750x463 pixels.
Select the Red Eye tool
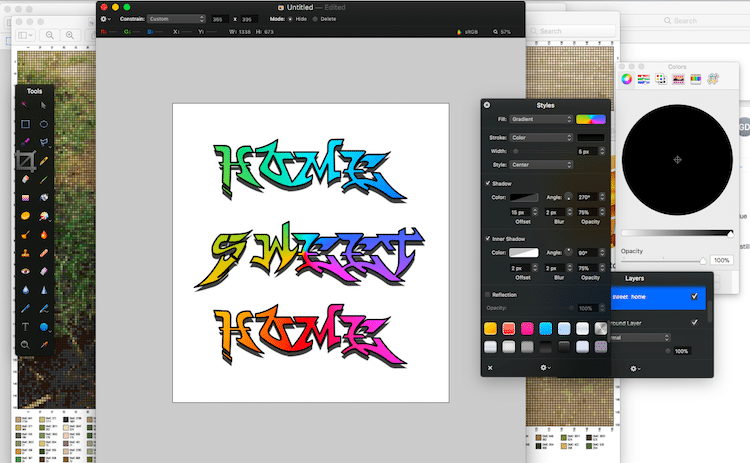[26, 271]
